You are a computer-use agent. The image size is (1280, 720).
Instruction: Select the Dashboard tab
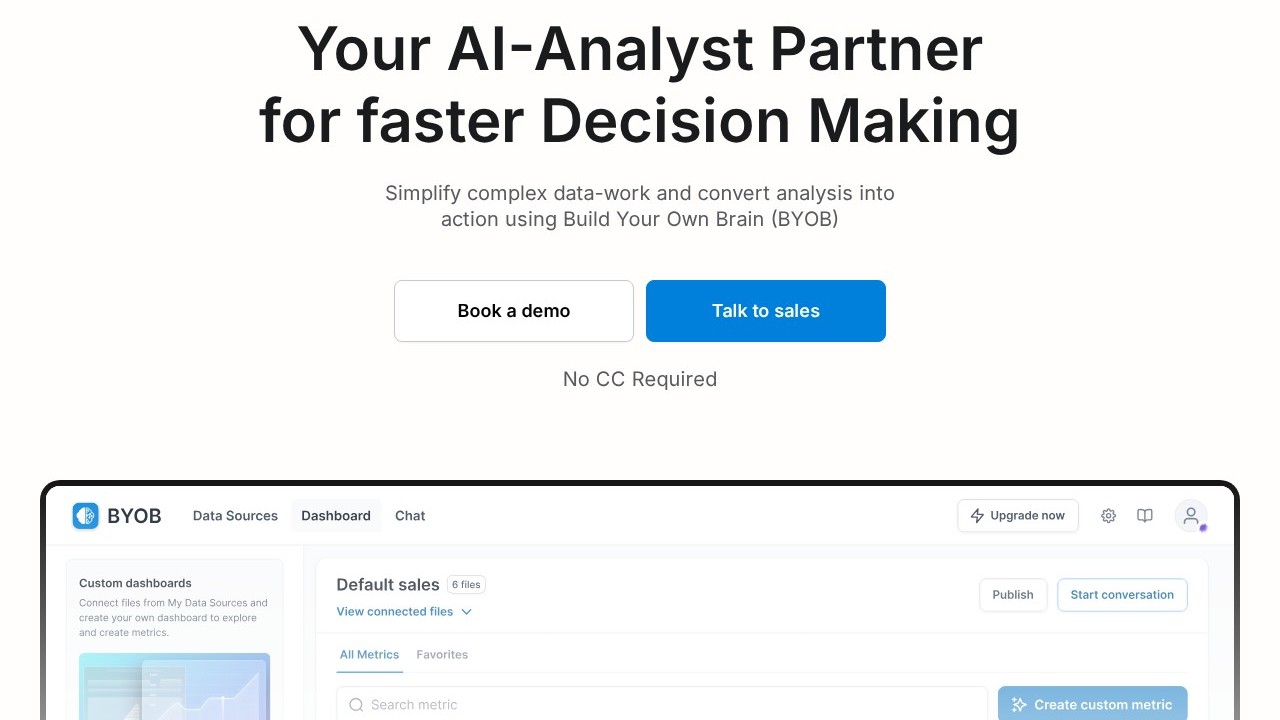click(x=336, y=516)
